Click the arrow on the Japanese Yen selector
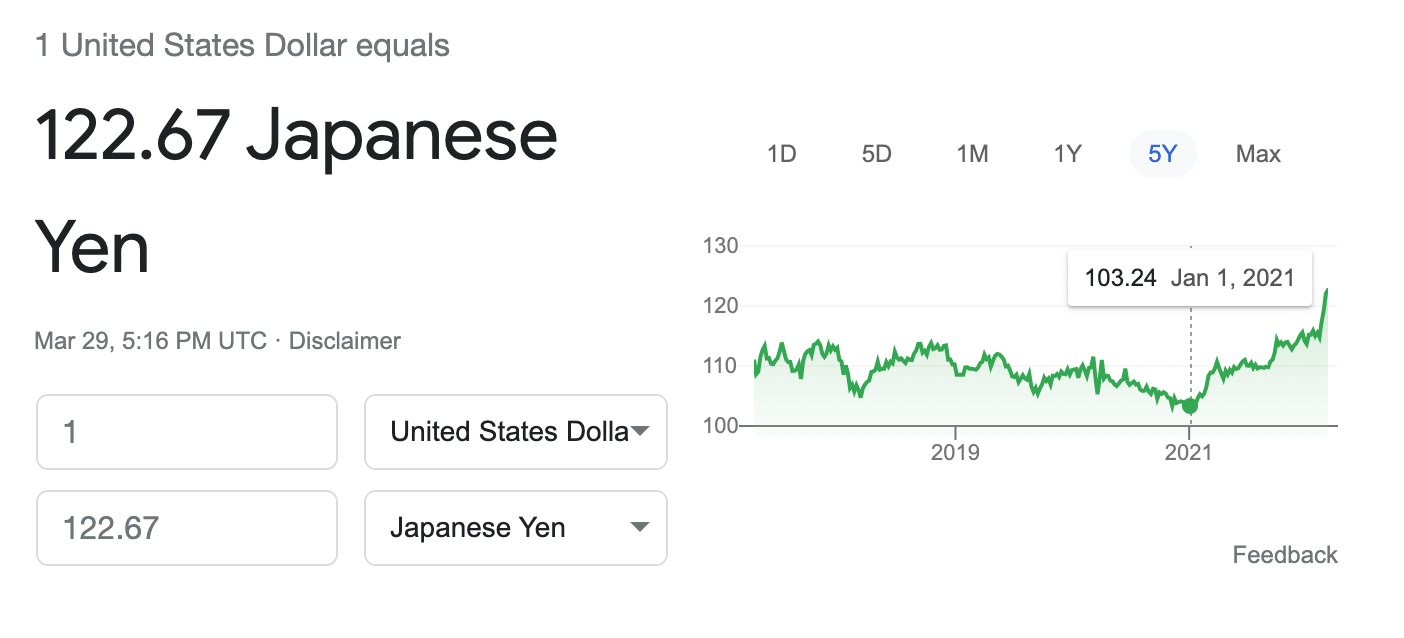 click(x=640, y=528)
